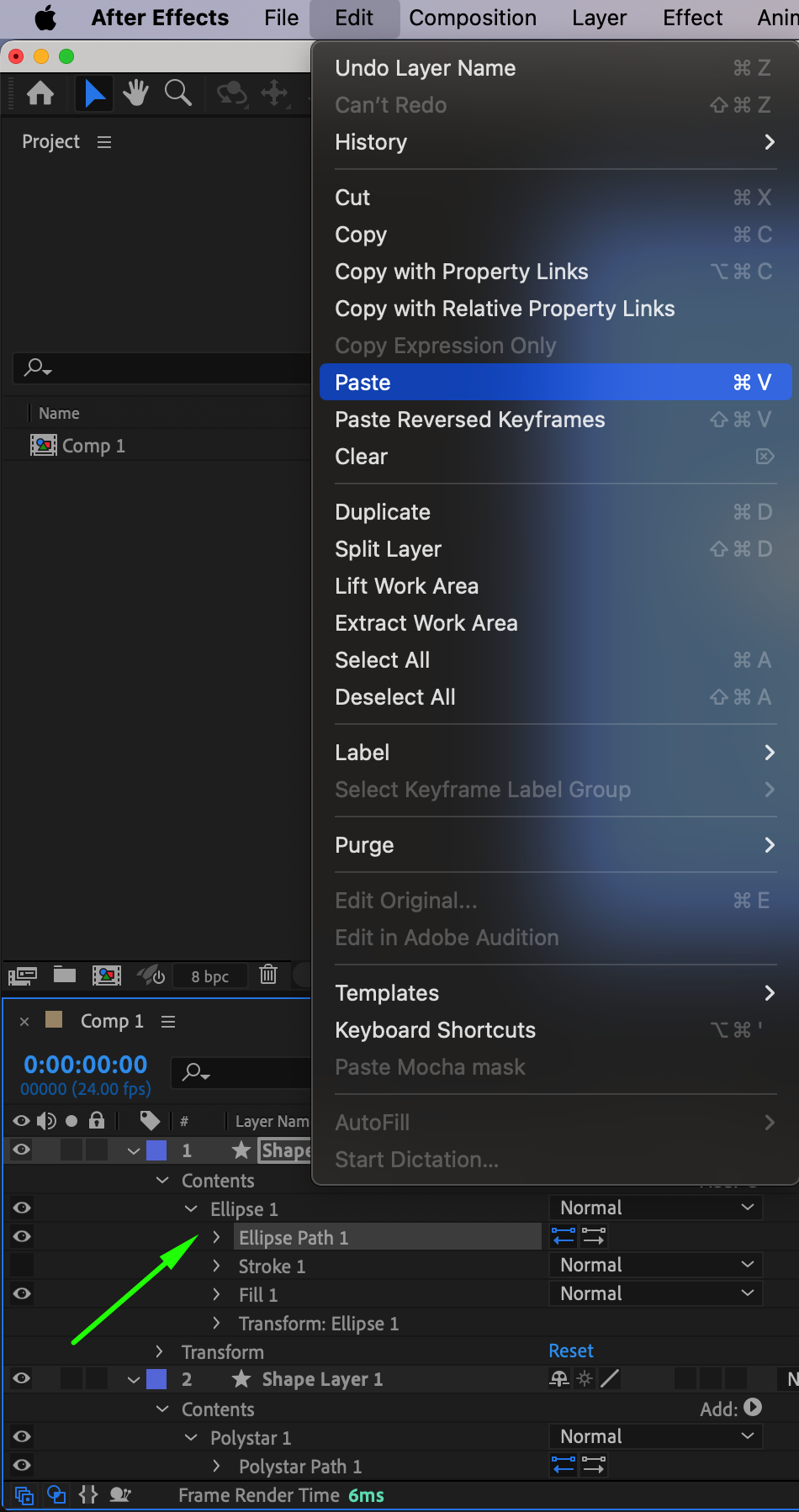This screenshot has width=799, height=1512.
Task: Toggle Transfer Controls pane icon
Action: pos(56,1494)
